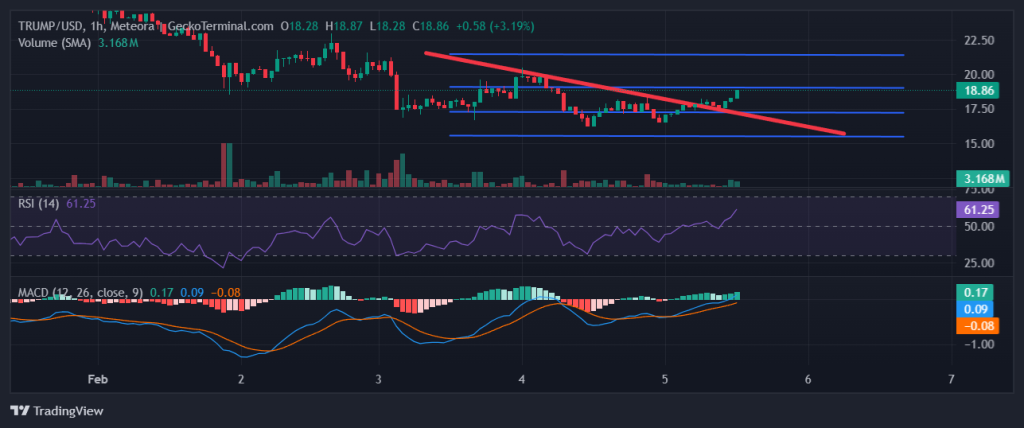Click date 4 on the time axis
This screenshot has height=428, width=1024.
pos(523,380)
